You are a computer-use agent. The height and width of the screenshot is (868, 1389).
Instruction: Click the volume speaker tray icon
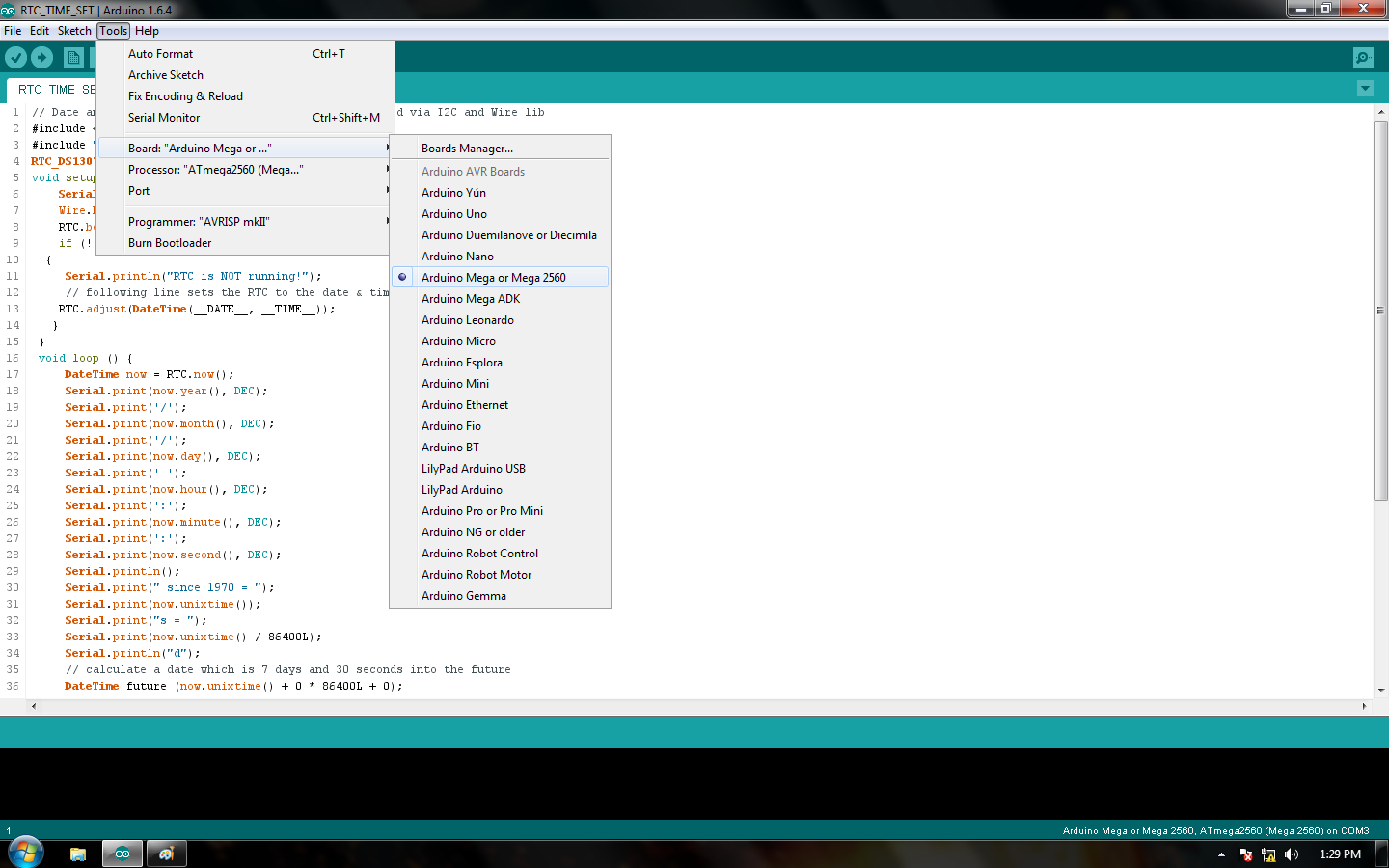pos(1292,854)
